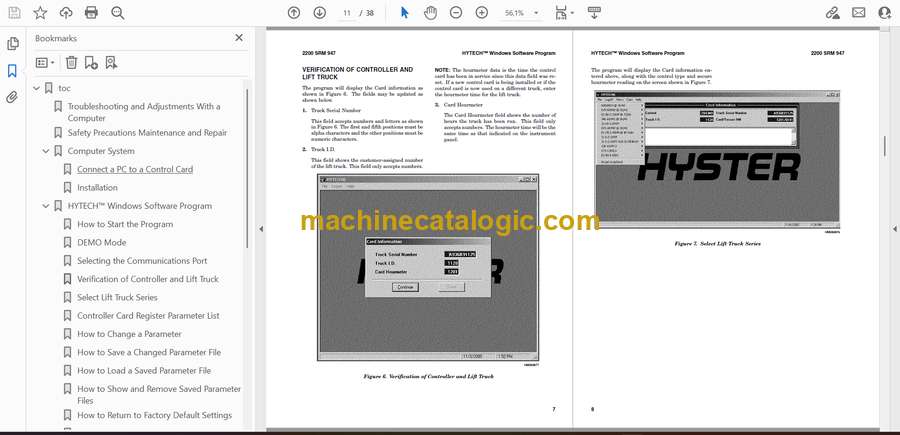Activate the Hand pan tool
The image size is (900, 435).
tap(430, 13)
